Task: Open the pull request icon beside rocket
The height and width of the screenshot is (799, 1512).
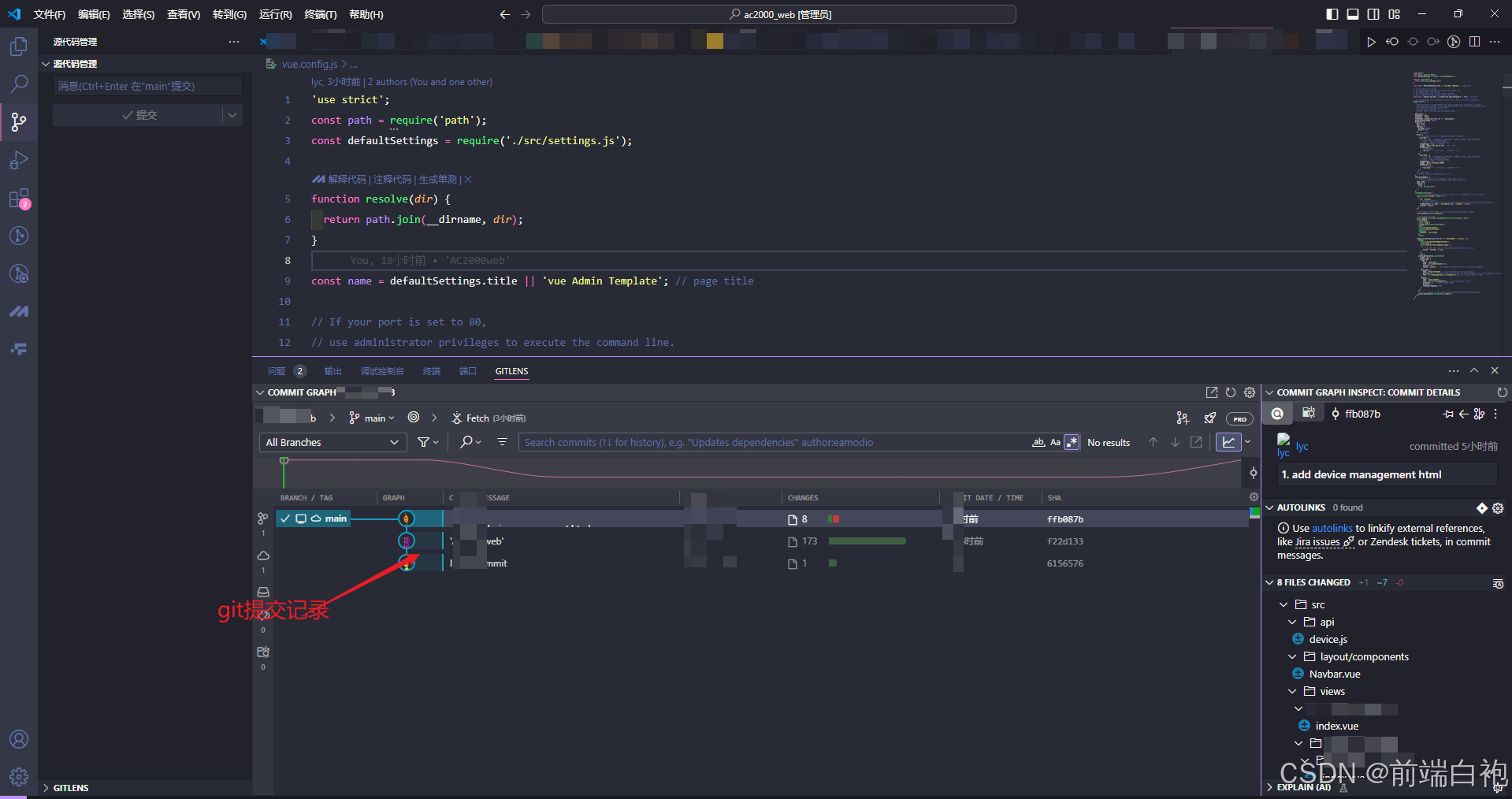Action: [1183, 418]
